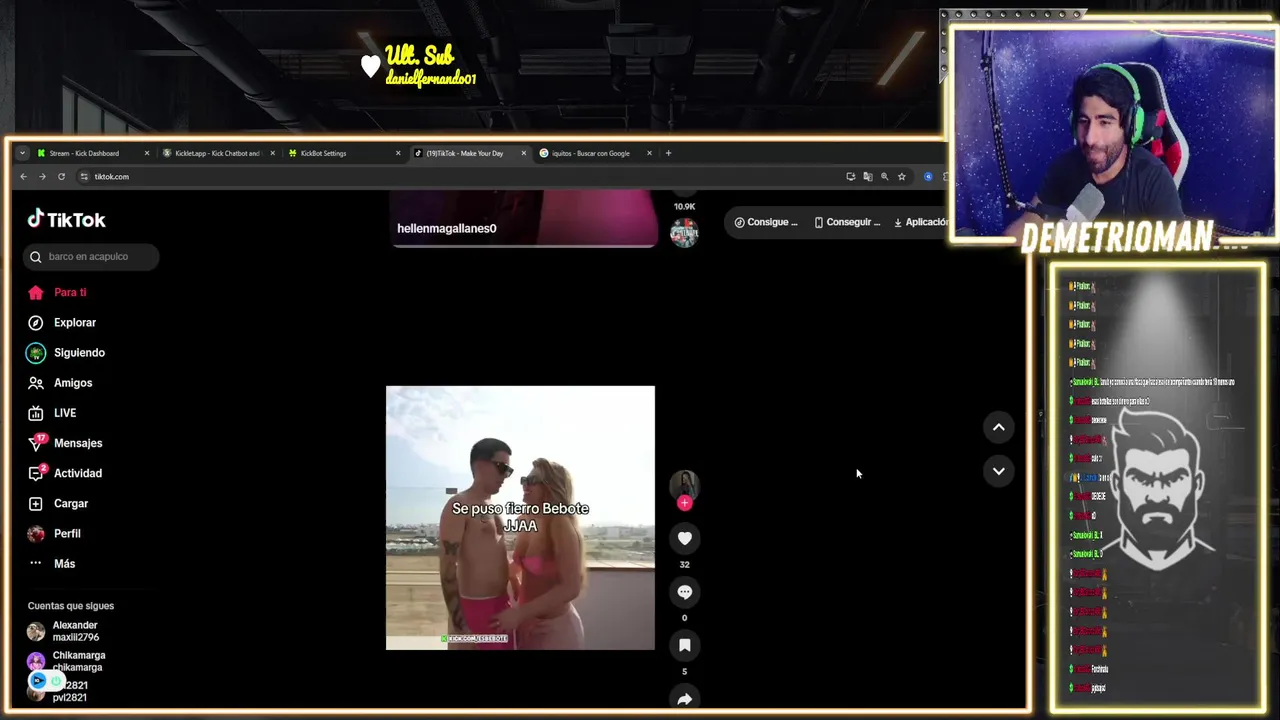Close the iquitos Google search tab
This screenshot has width=1280, height=720.
pyautogui.click(x=649, y=153)
